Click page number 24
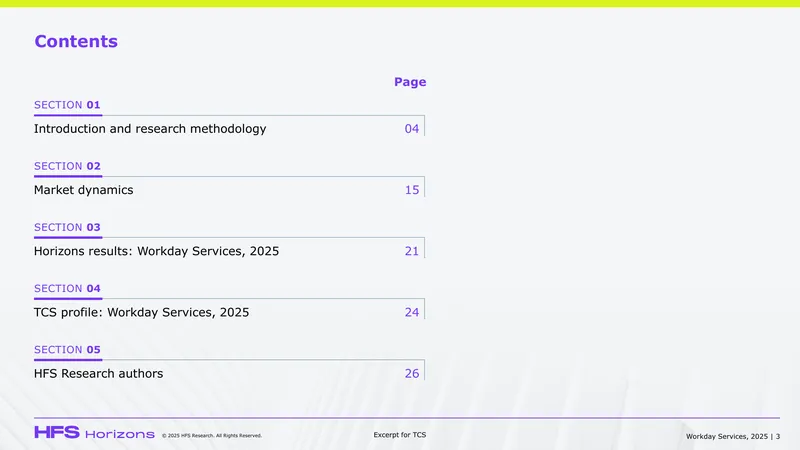The width and height of the screenshot is (800, 450). point(412,312)
